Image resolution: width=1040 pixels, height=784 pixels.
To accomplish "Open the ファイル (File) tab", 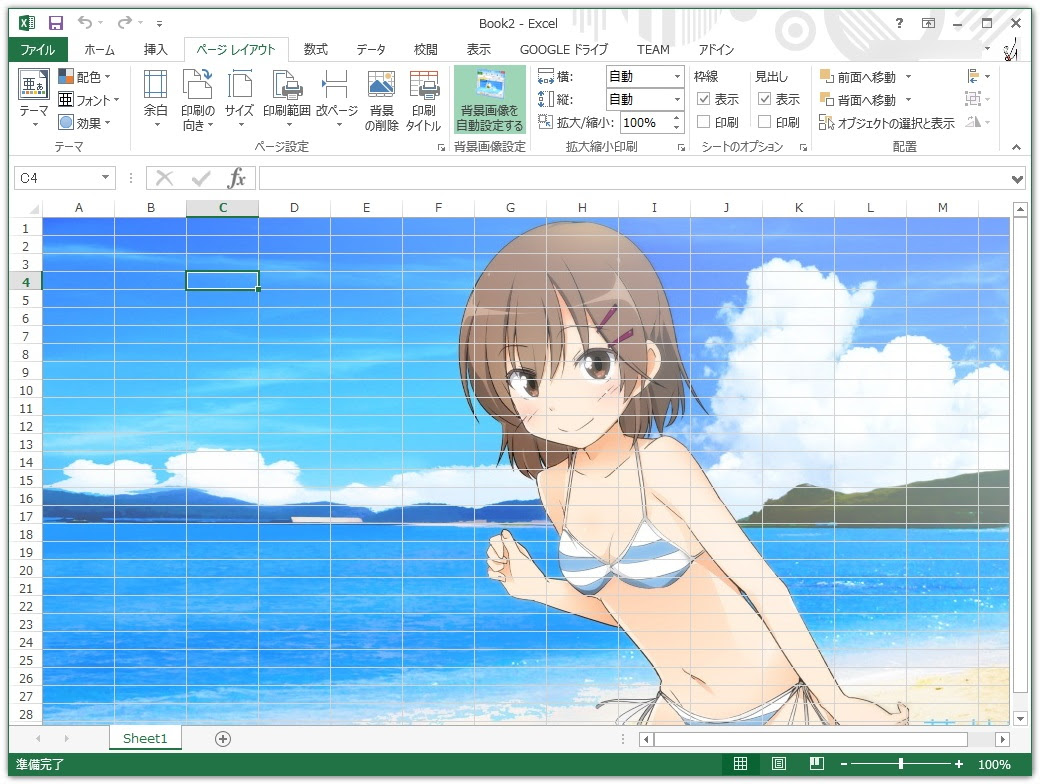I will point(37,50).
